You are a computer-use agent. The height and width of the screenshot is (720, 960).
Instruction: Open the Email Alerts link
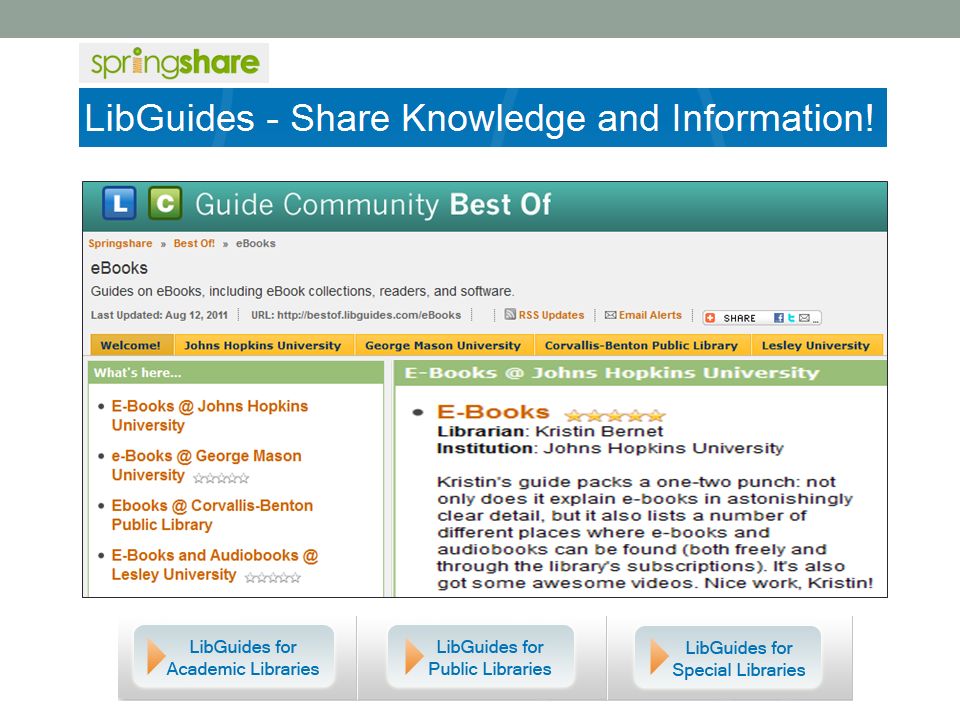(650, 315)
